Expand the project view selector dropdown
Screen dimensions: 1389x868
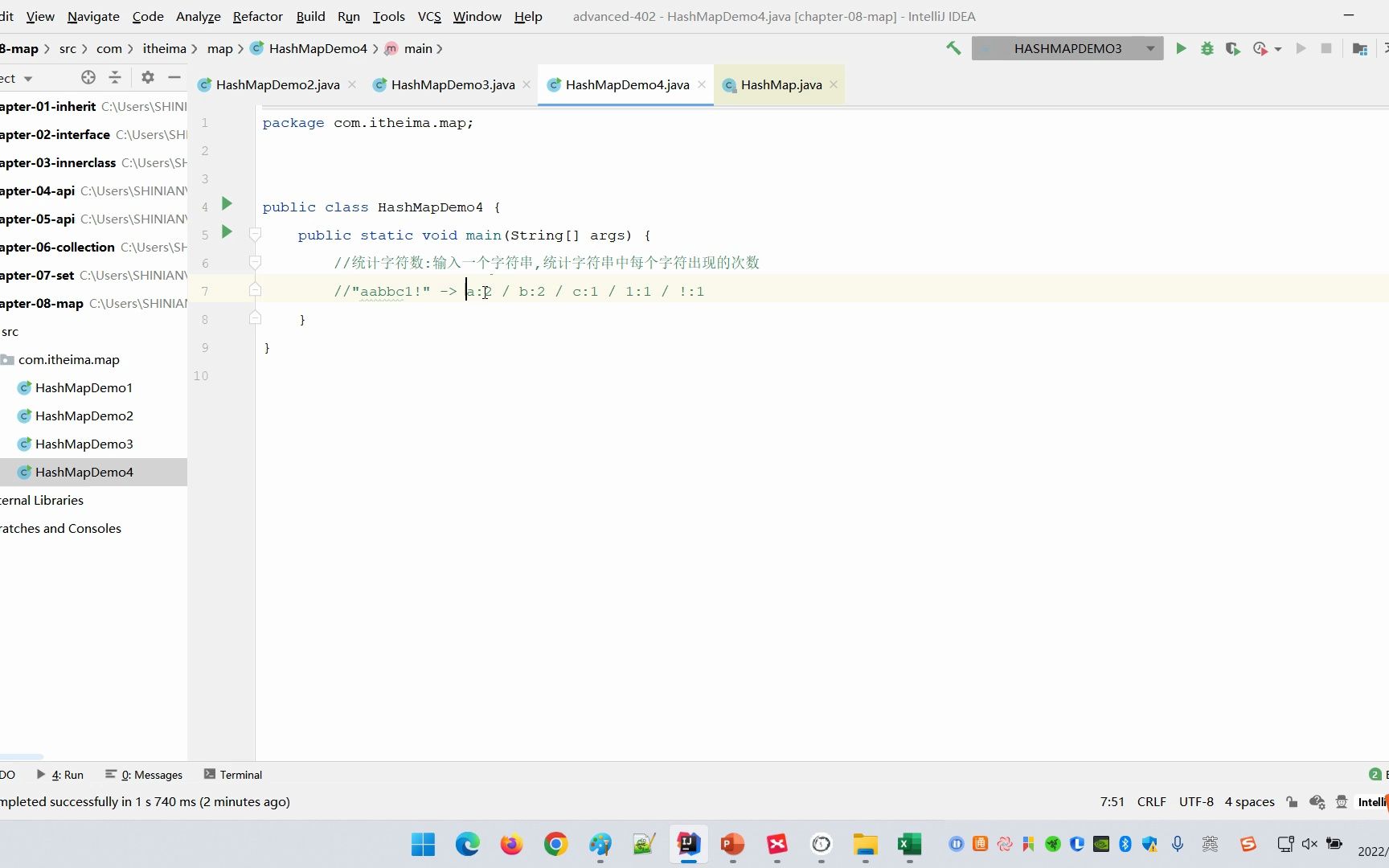(x=27, y=79)
